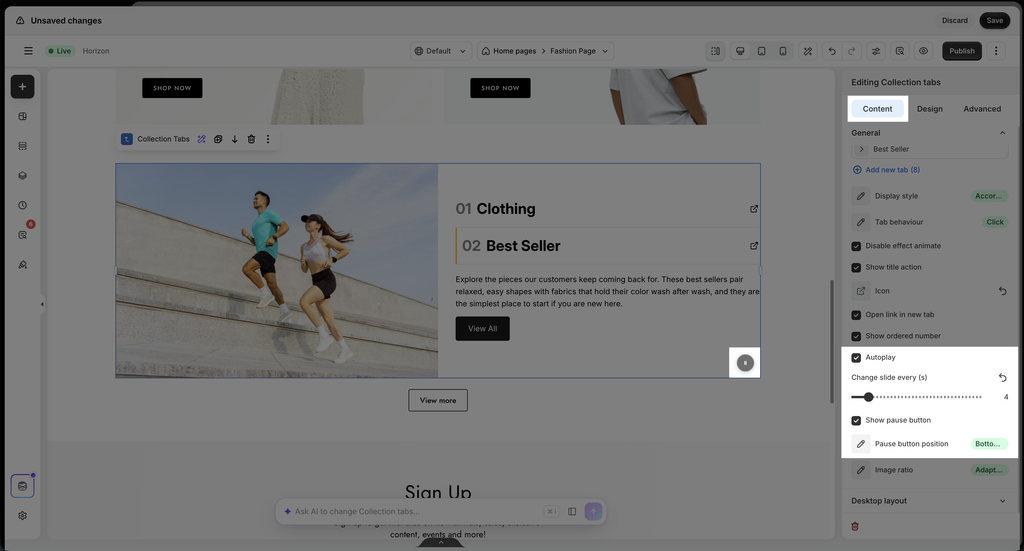
Task: Open the Advanced tab
Action: (982, 109)
